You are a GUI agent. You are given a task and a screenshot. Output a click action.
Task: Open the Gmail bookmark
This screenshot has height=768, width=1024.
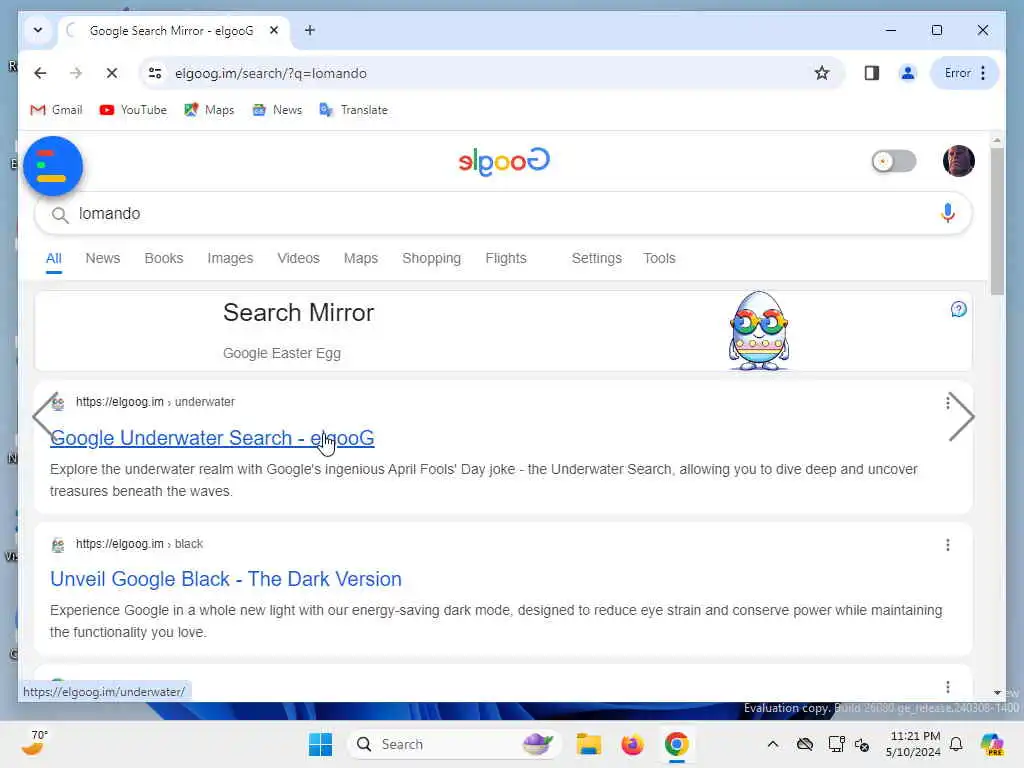57,110
